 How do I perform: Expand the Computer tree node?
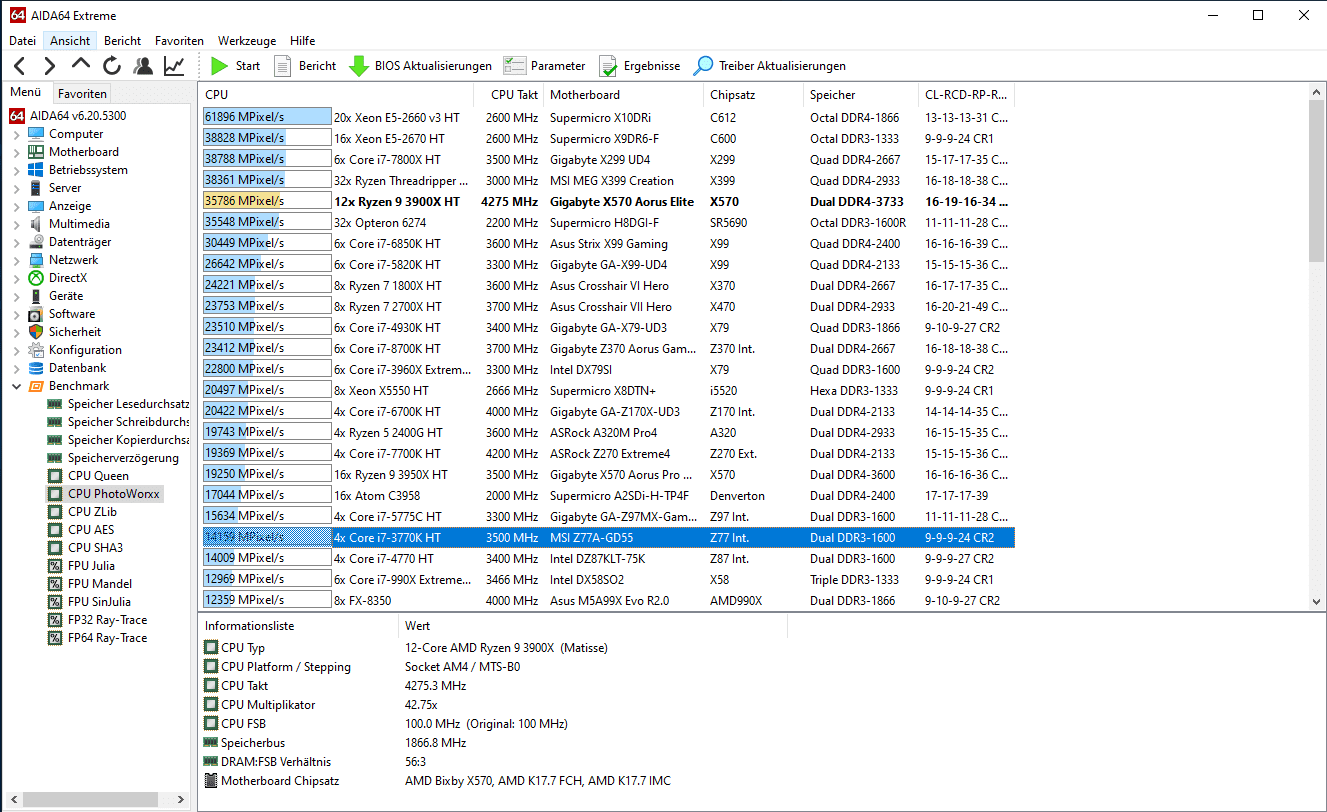pyautogui.click(x=16, y=134)
